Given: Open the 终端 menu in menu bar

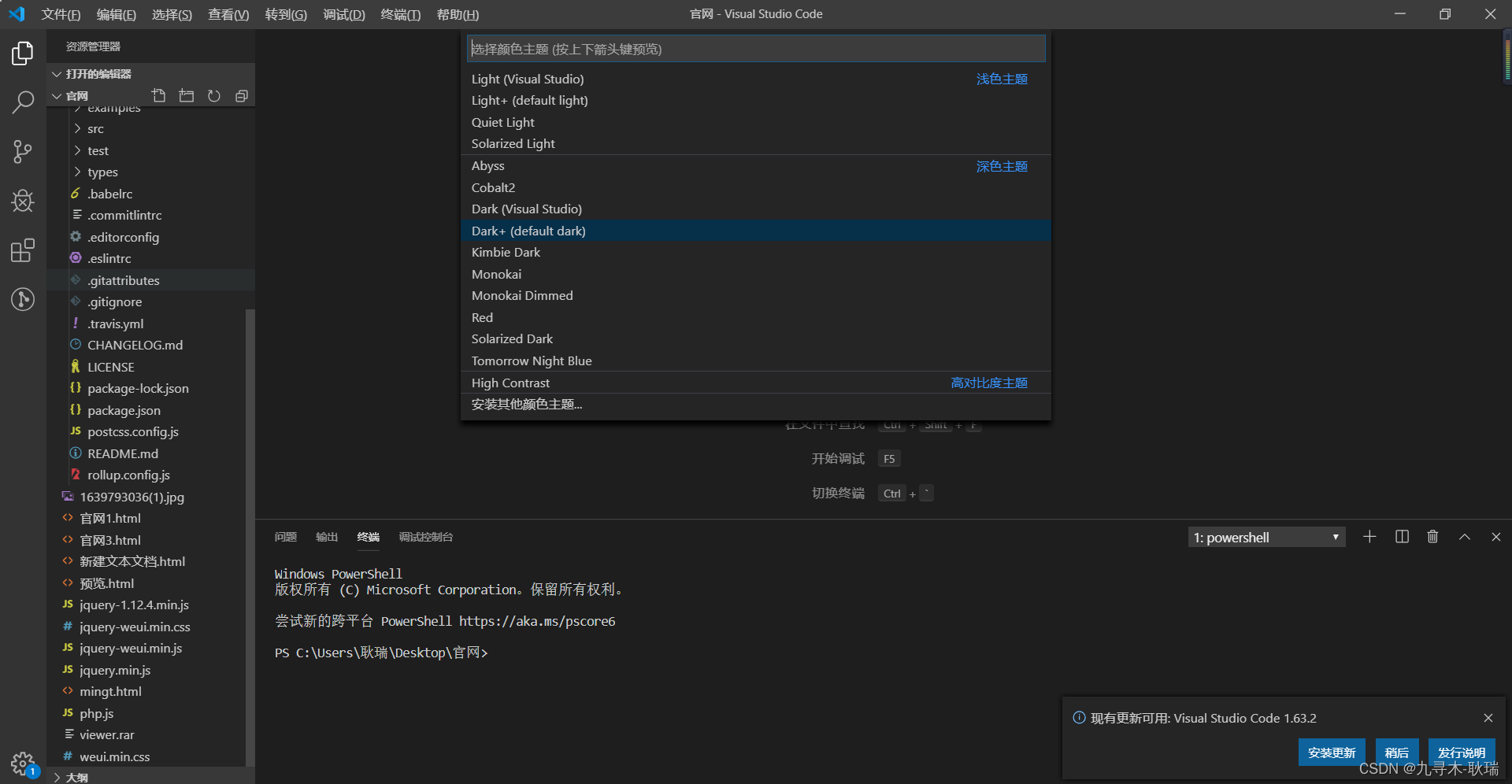Looking at the screenshot, I should coord(400,14).
